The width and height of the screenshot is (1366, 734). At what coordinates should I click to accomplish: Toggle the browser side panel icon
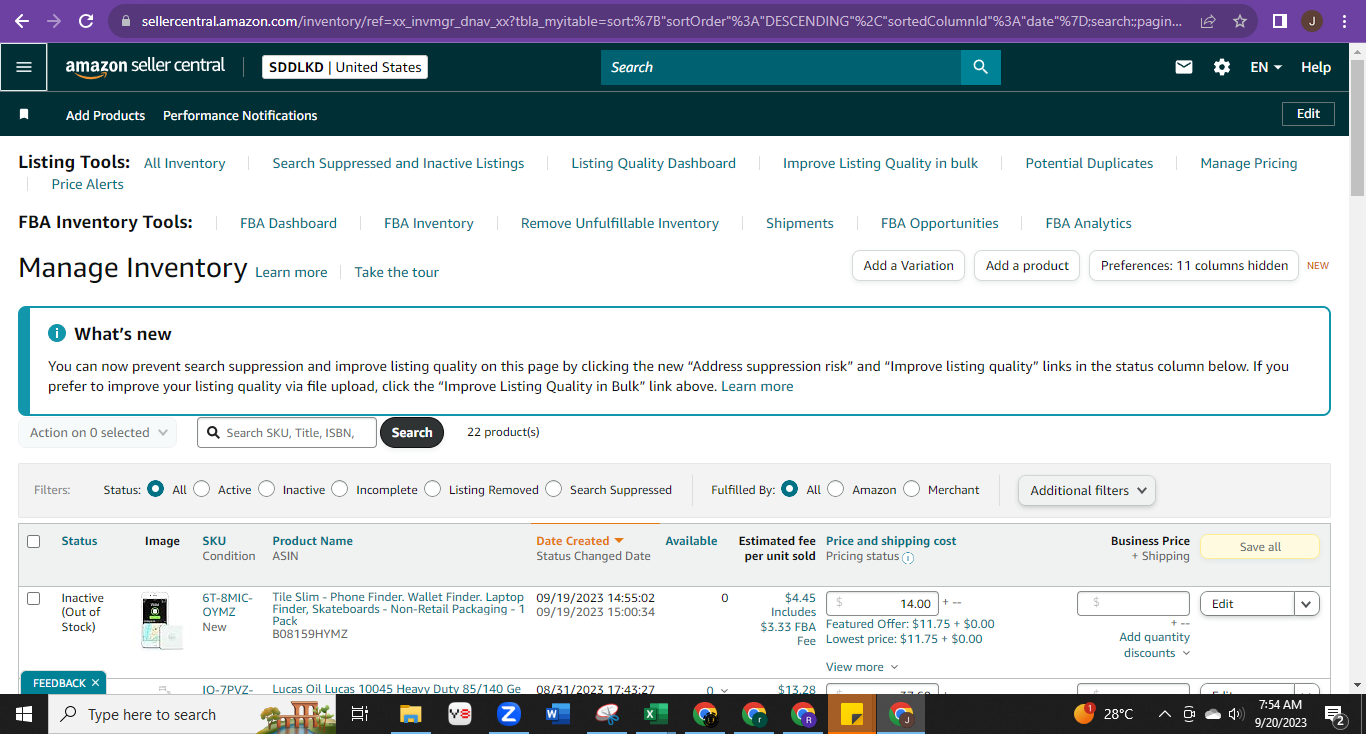[1279, 20]
